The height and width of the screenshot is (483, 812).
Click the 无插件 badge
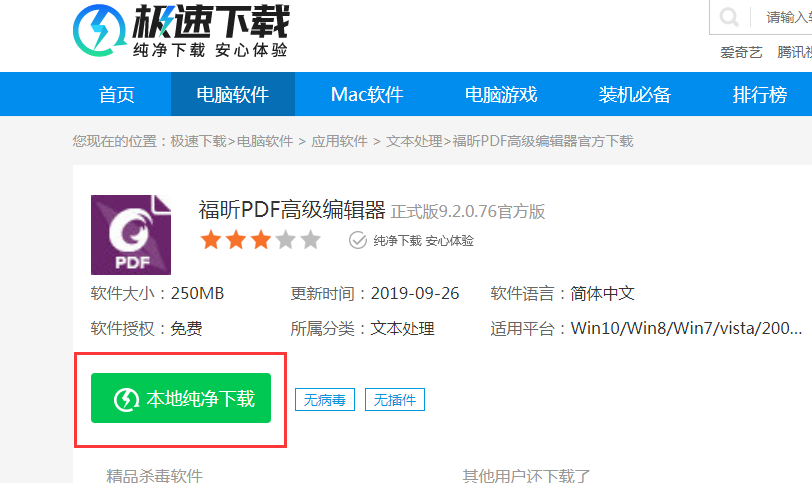click(x=395, y=400)
